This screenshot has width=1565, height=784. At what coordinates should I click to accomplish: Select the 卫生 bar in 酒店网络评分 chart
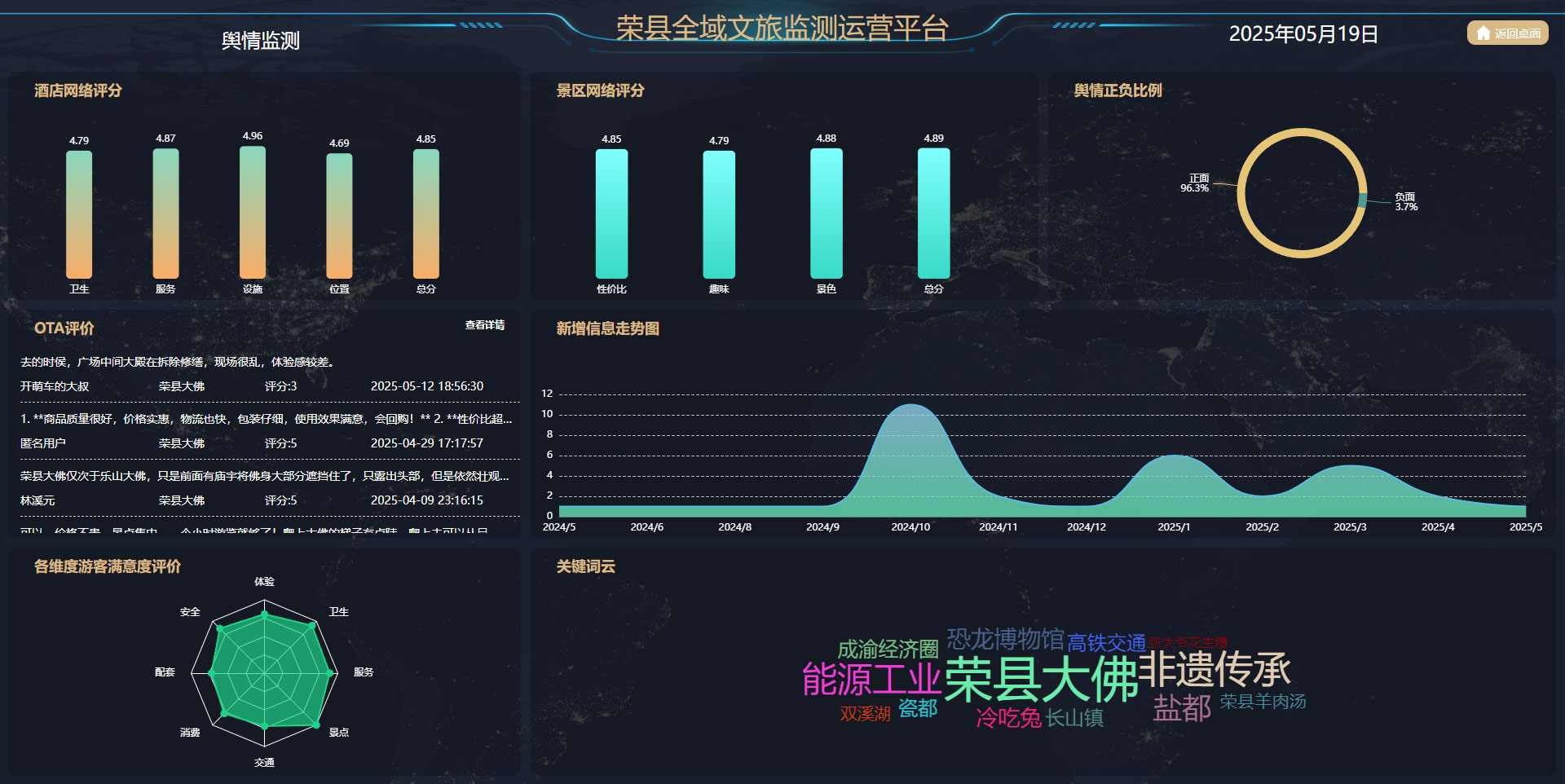pos(79,214)
